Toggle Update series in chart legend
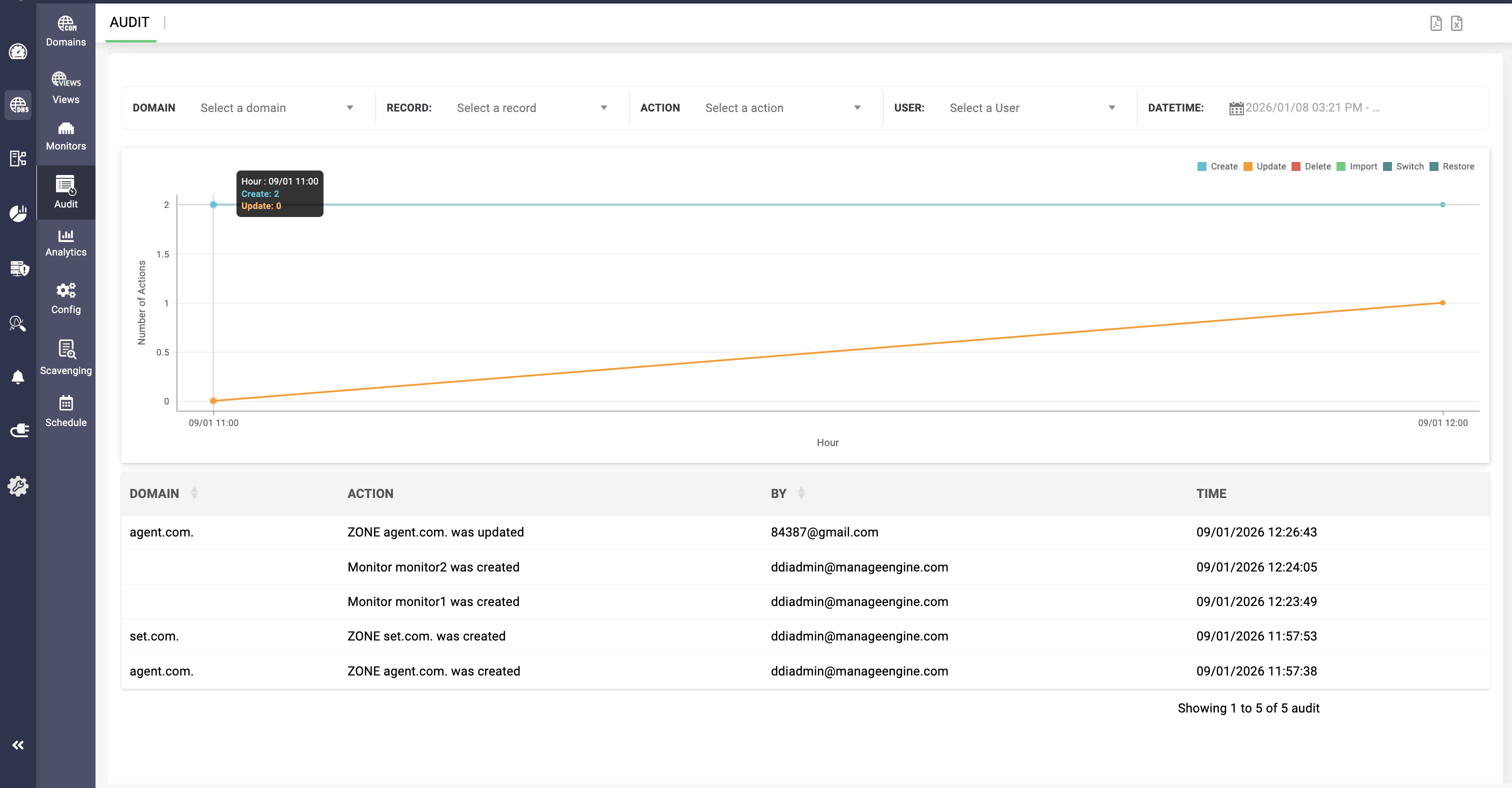 1265,166
